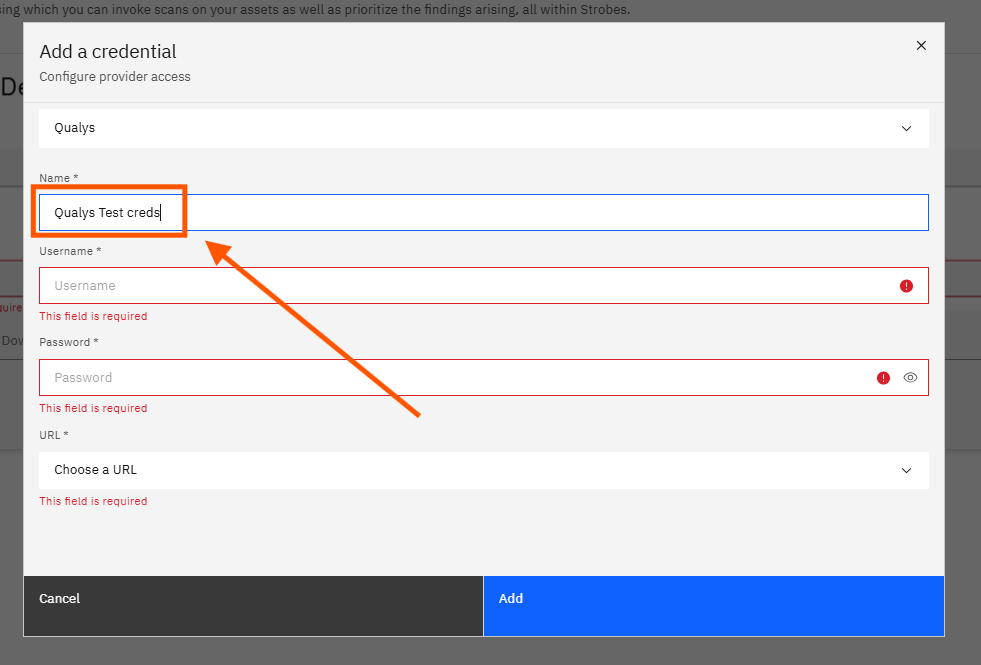981x665 pixels.
Task: Click the Username error warning icon
Action: (906, 286)
